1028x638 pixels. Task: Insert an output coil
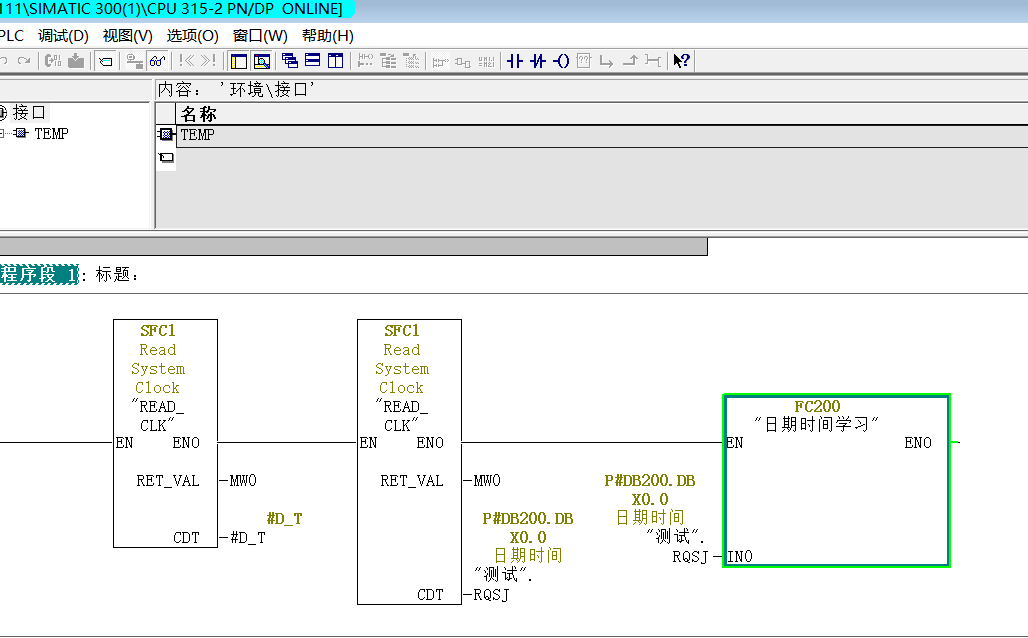561,61
